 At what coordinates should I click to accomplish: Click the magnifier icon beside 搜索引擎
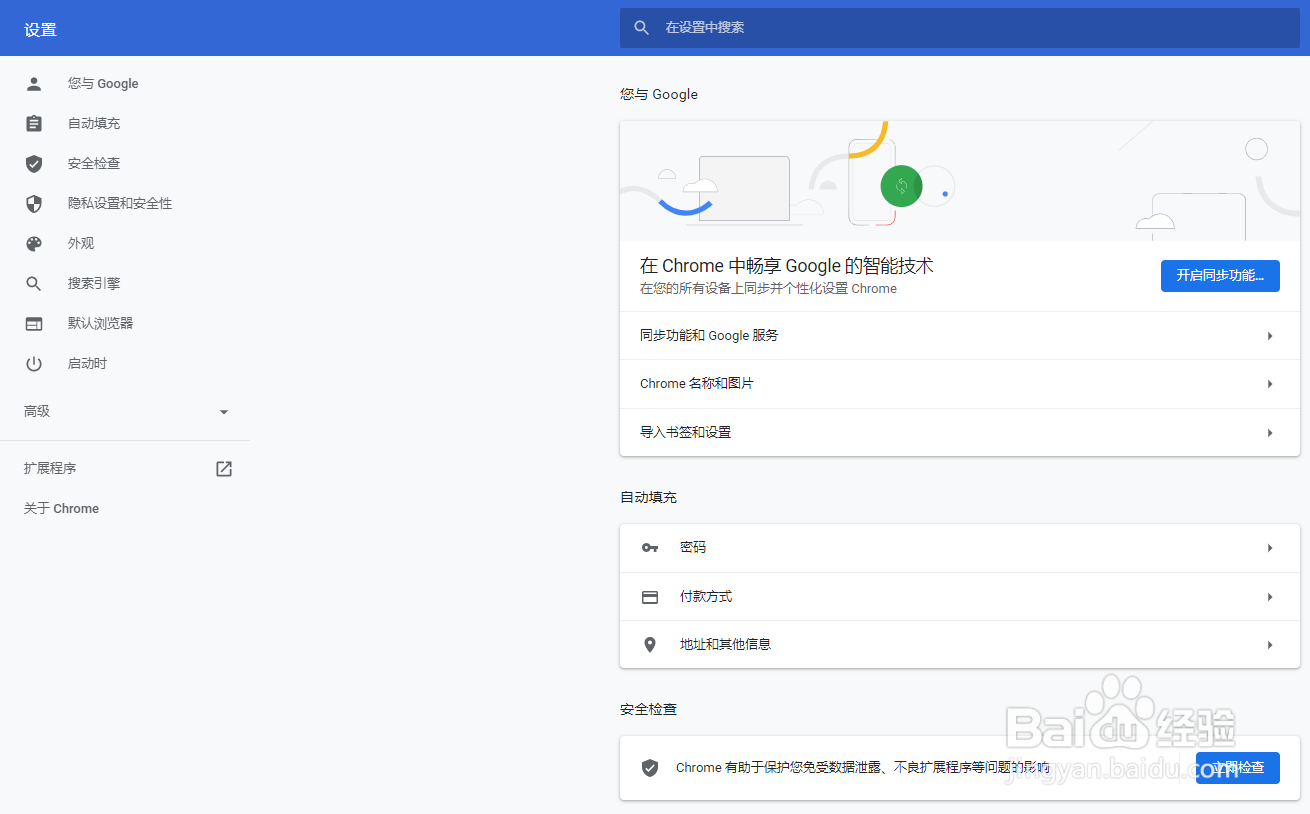[x=34, y=284]
